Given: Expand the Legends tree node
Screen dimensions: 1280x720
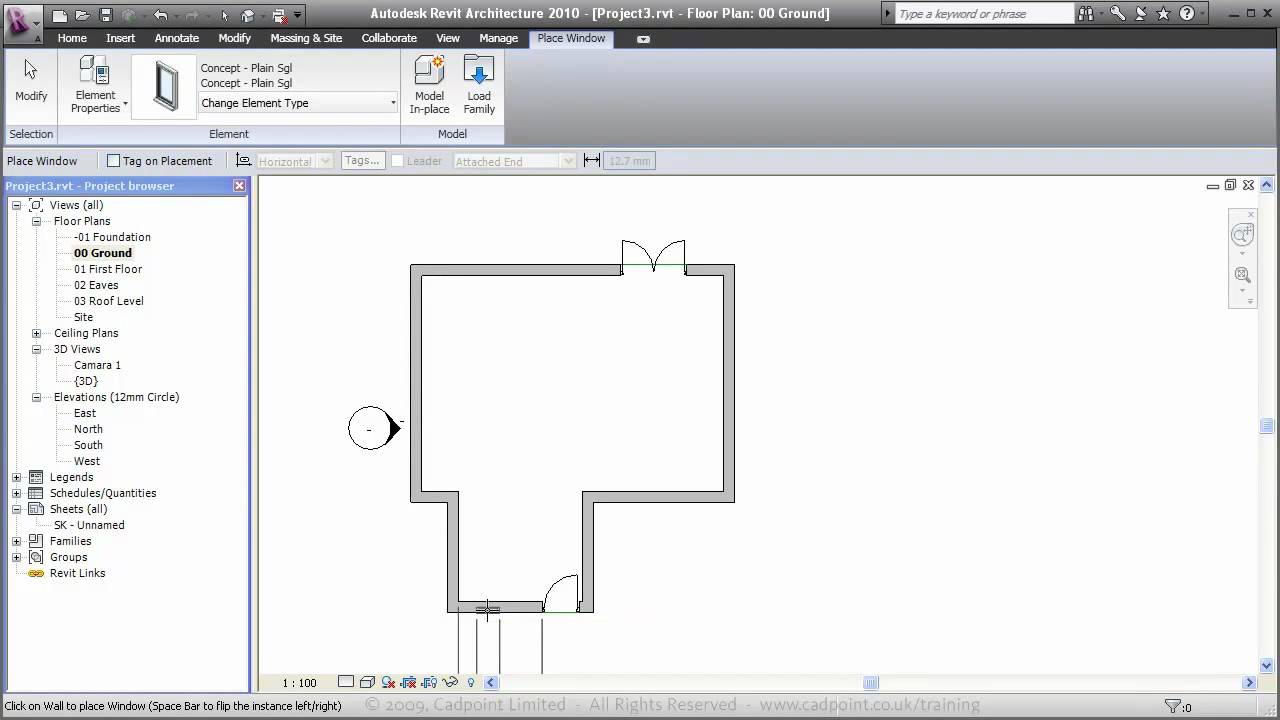Looking at the screenshot, I should pyautogui.click(x=16, y=477).
